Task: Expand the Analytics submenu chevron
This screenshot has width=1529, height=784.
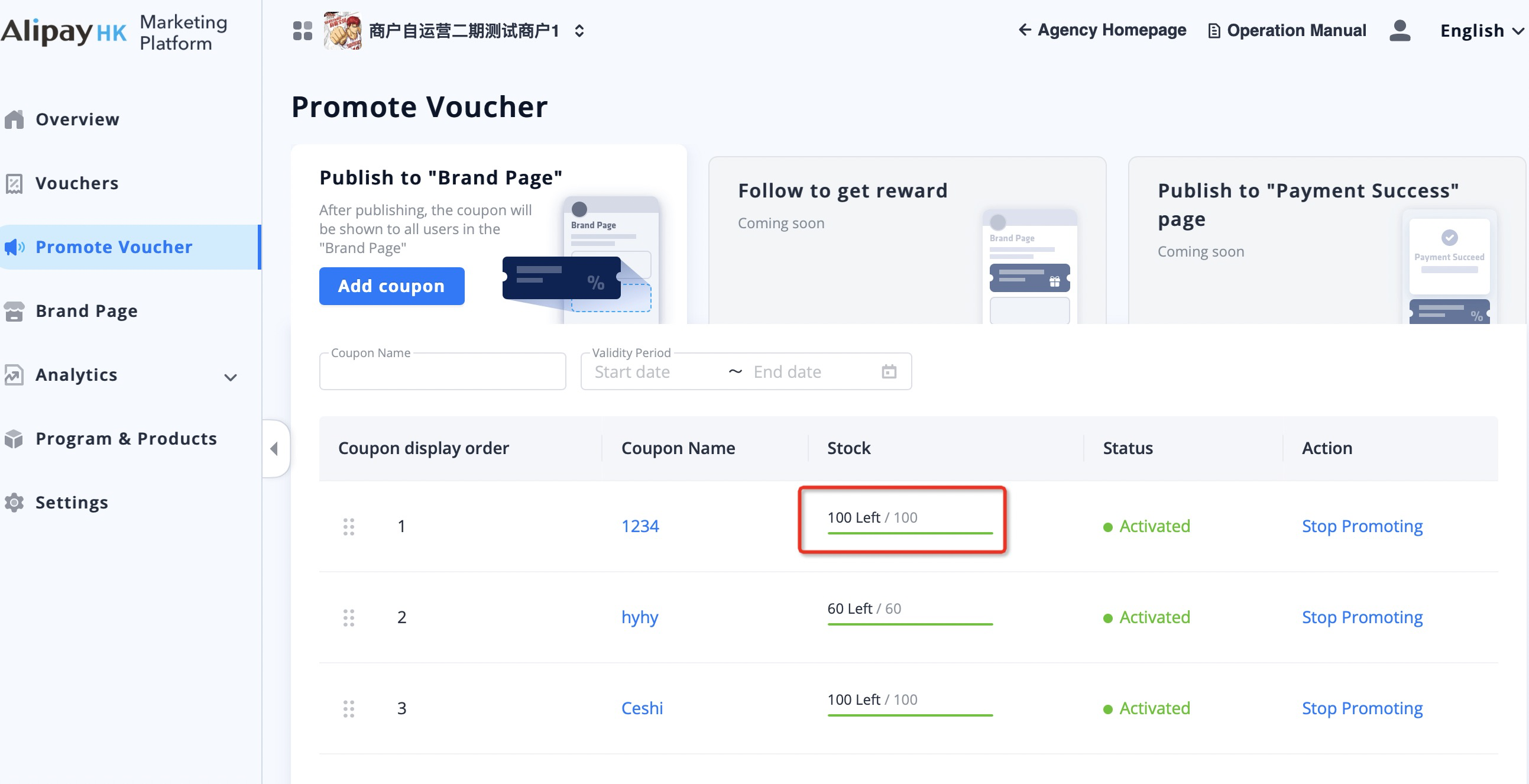Action: point(231,377)
